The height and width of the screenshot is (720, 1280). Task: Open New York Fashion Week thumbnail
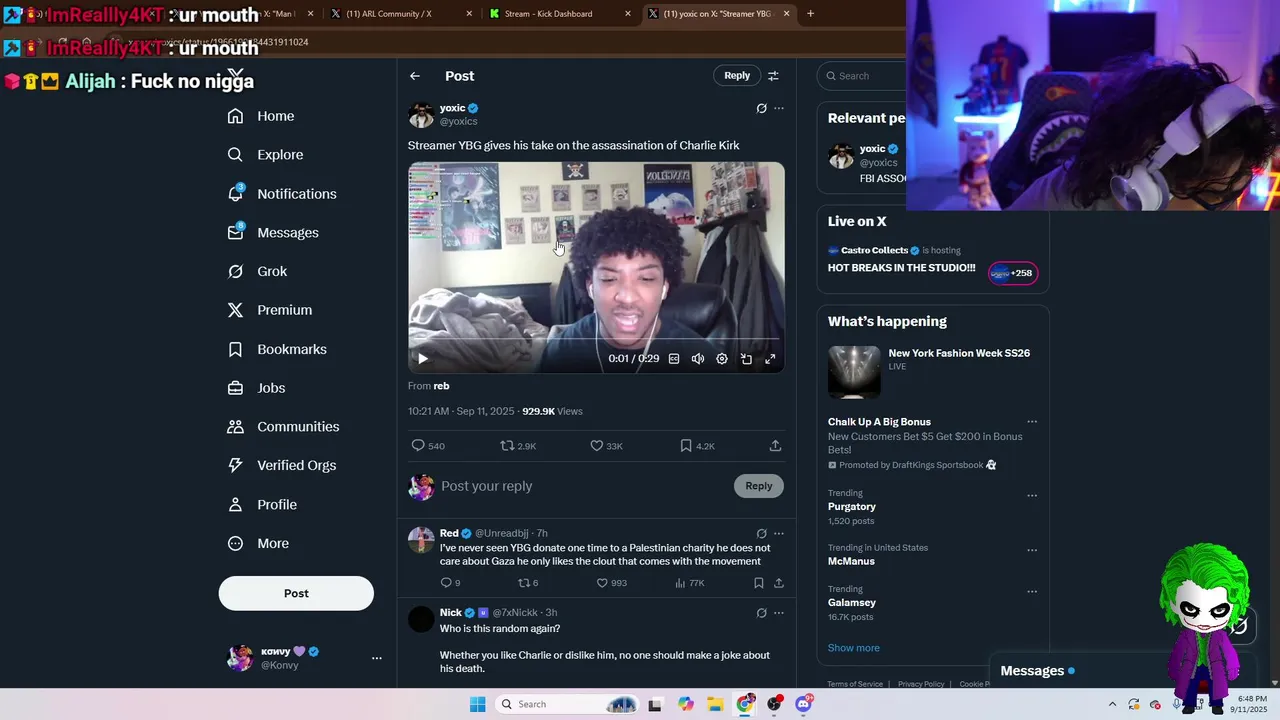tap(854, 372)
